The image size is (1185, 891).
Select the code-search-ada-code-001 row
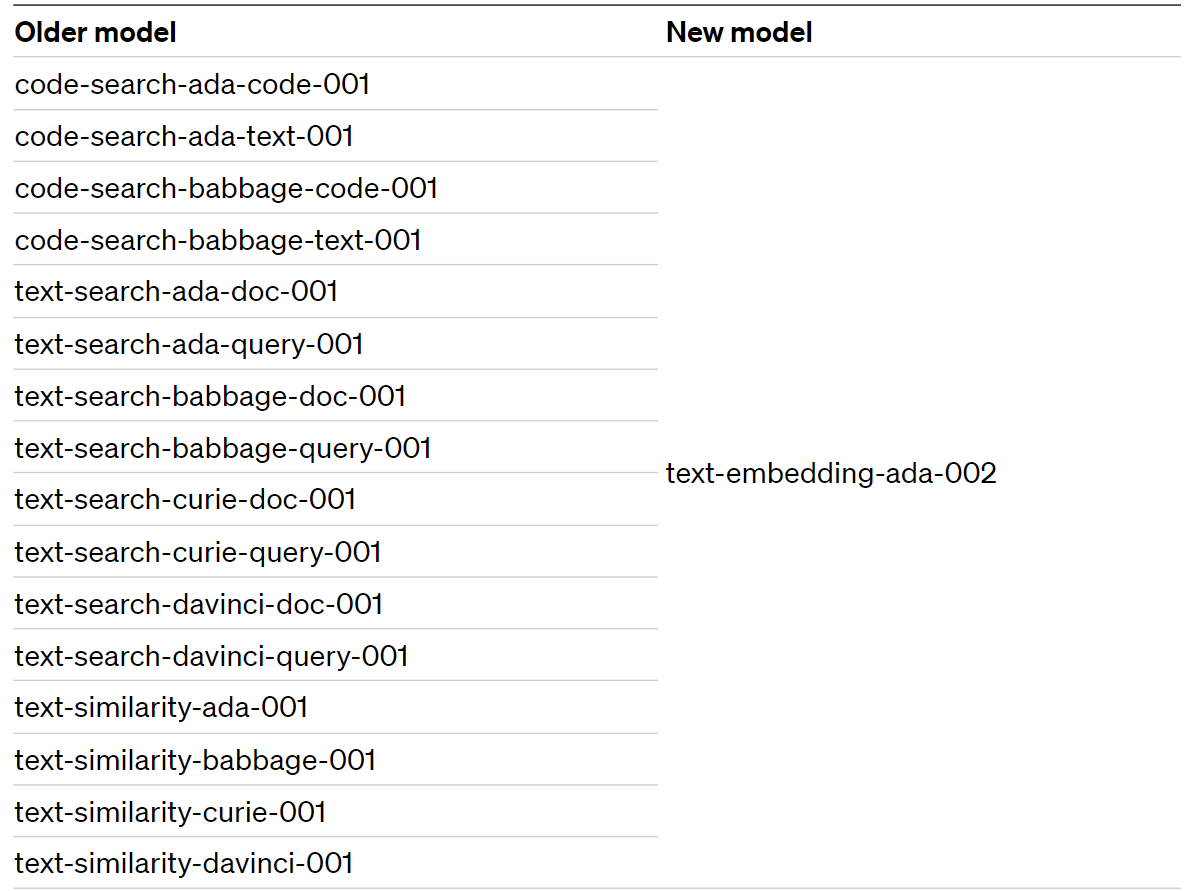(192, 84)
